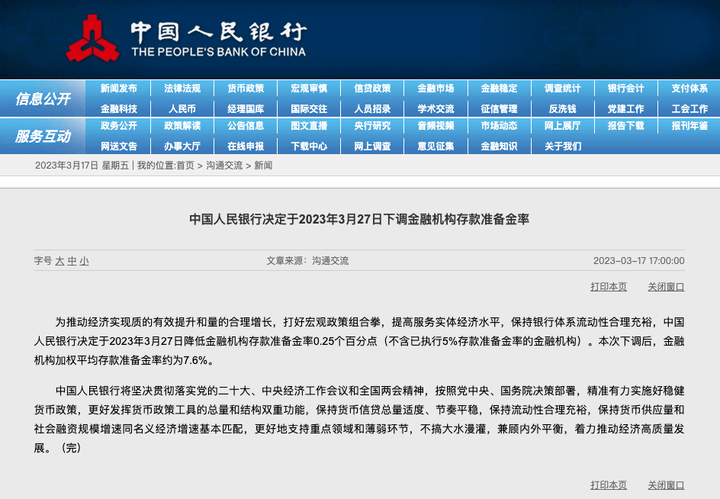Image resolution: width=720 pixels, height=499 pixels.
Task: Set font size to 小
Action: 84,261
